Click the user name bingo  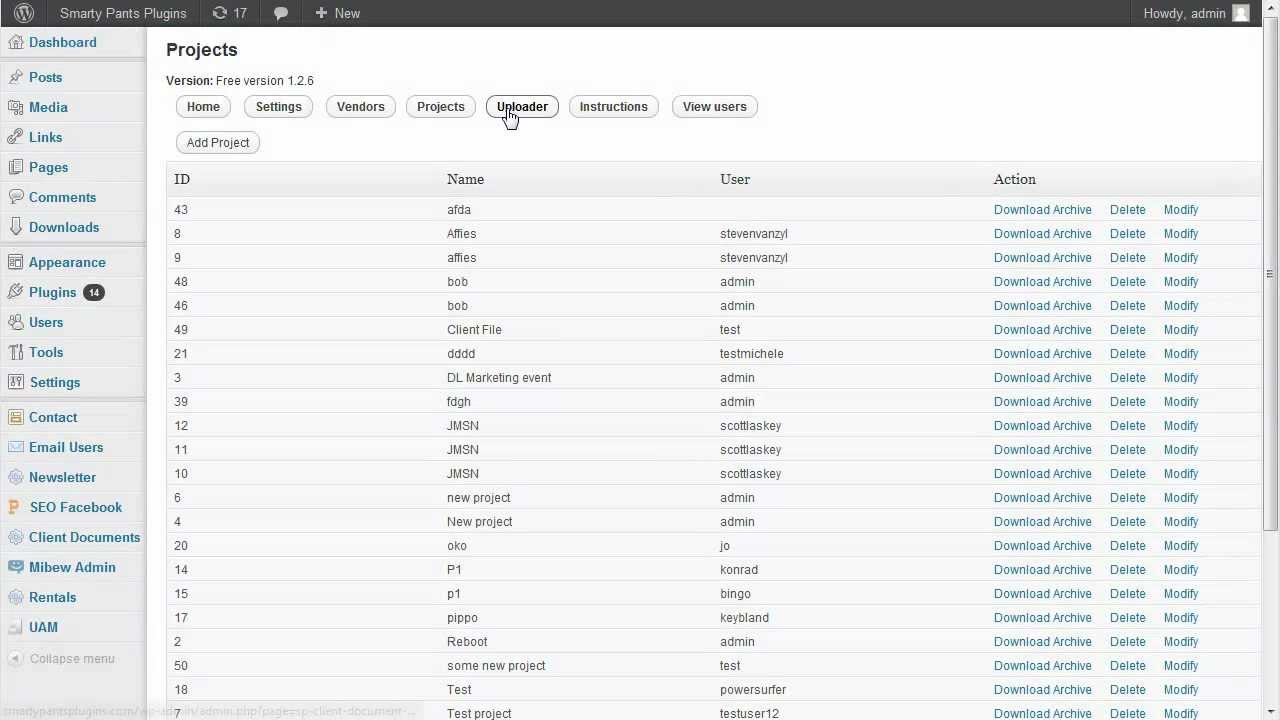735,594
